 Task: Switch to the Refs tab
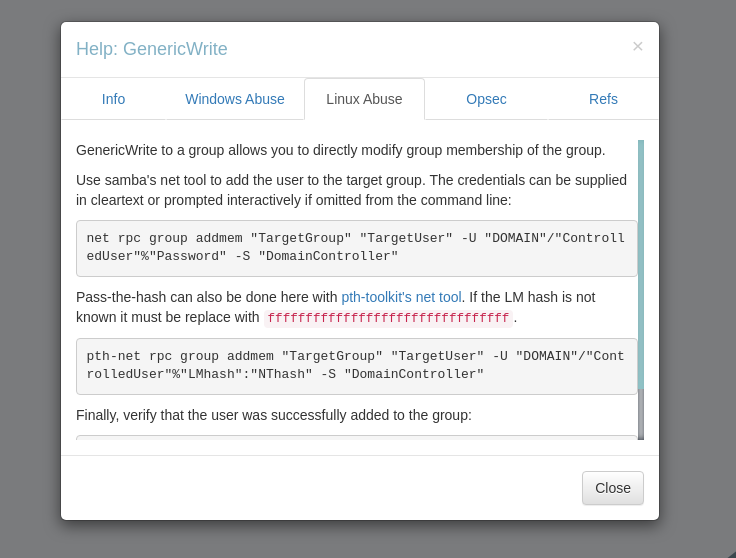(x=603, y=99)
